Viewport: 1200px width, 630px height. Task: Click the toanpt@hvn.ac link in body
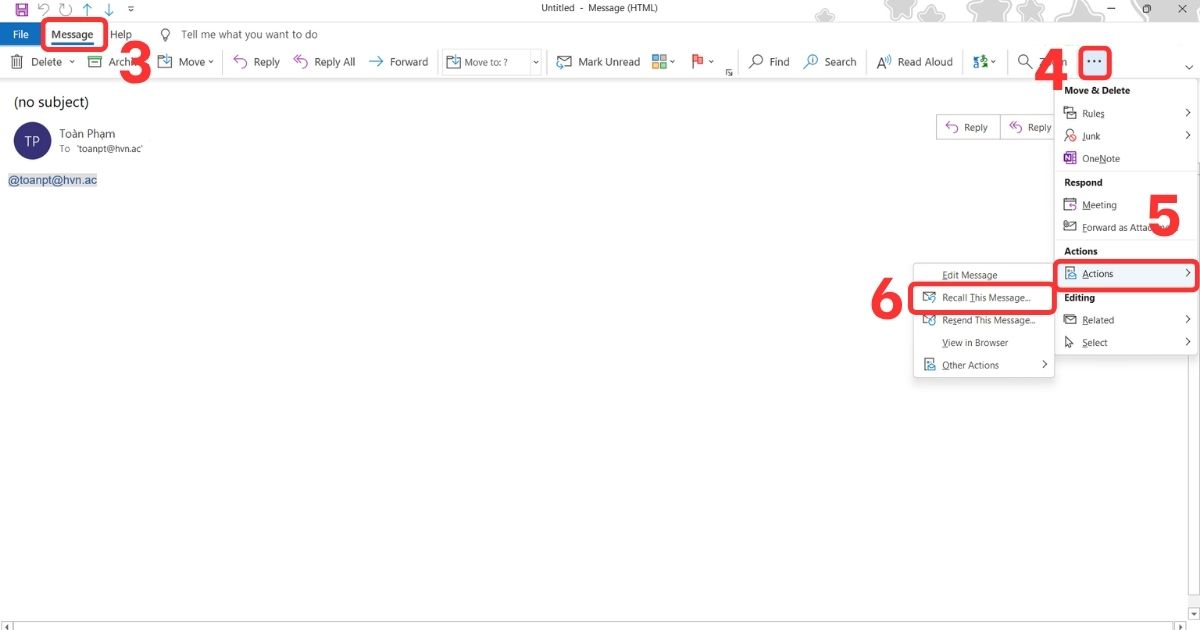[x=52, y=179]
